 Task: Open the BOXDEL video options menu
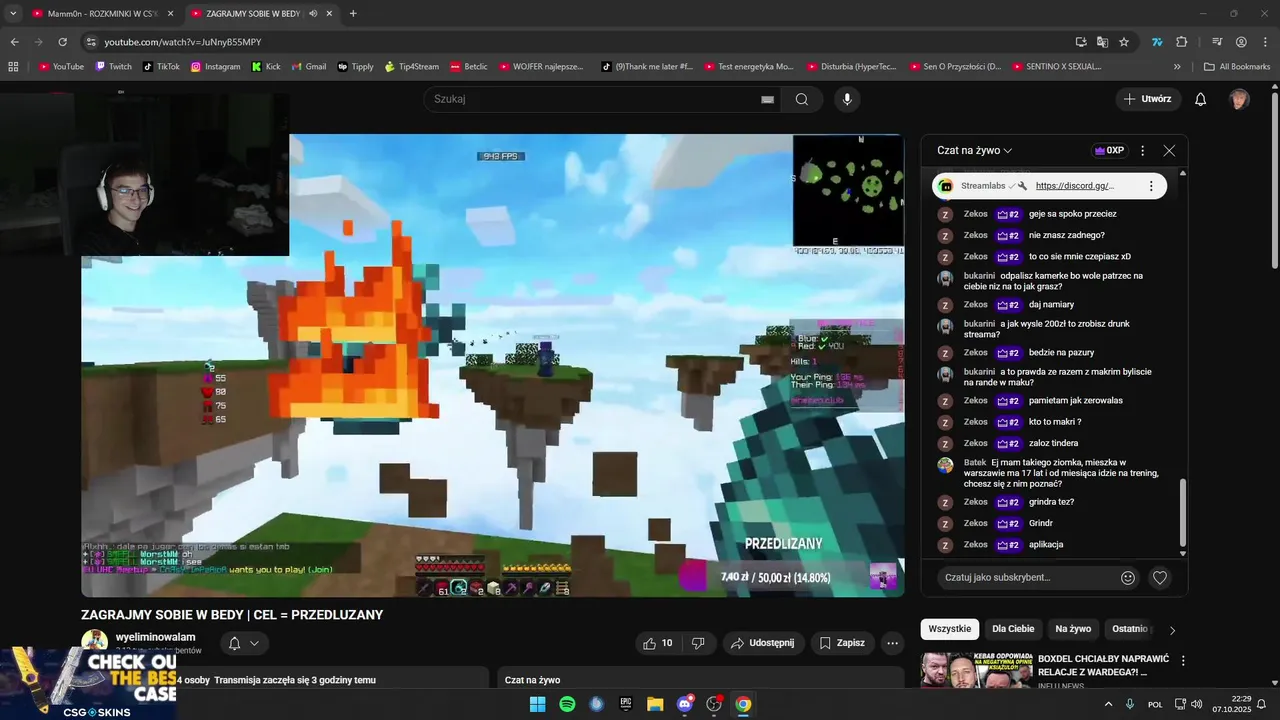point(1183,661)
